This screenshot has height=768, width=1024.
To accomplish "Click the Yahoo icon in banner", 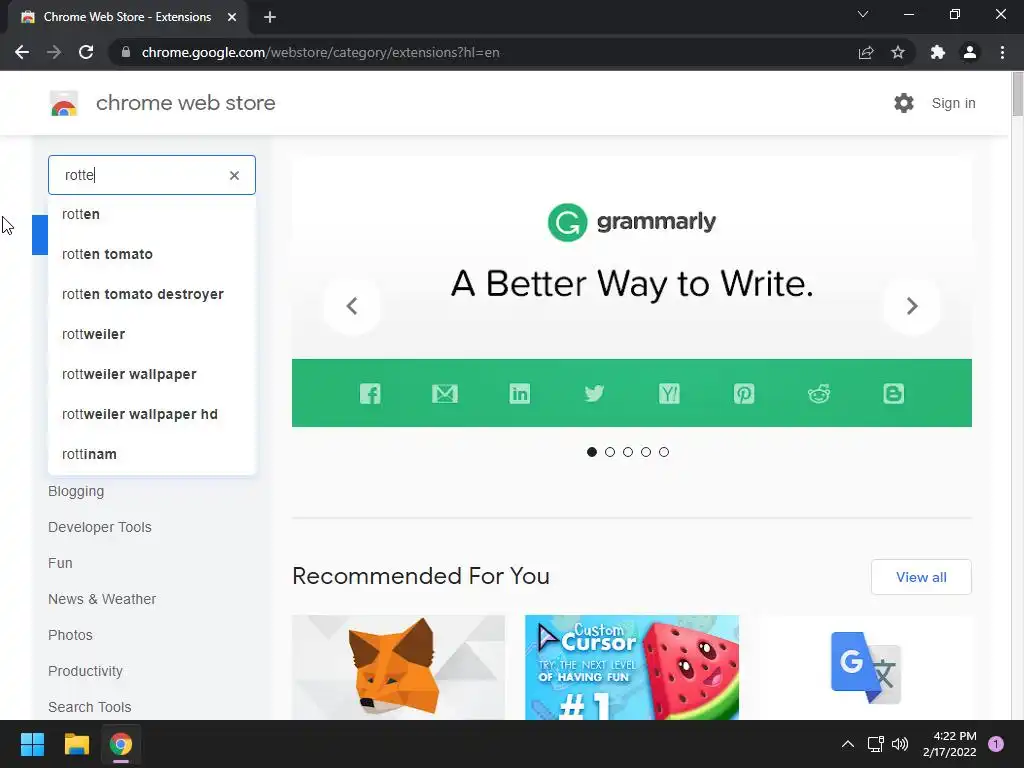I will 669,393.
